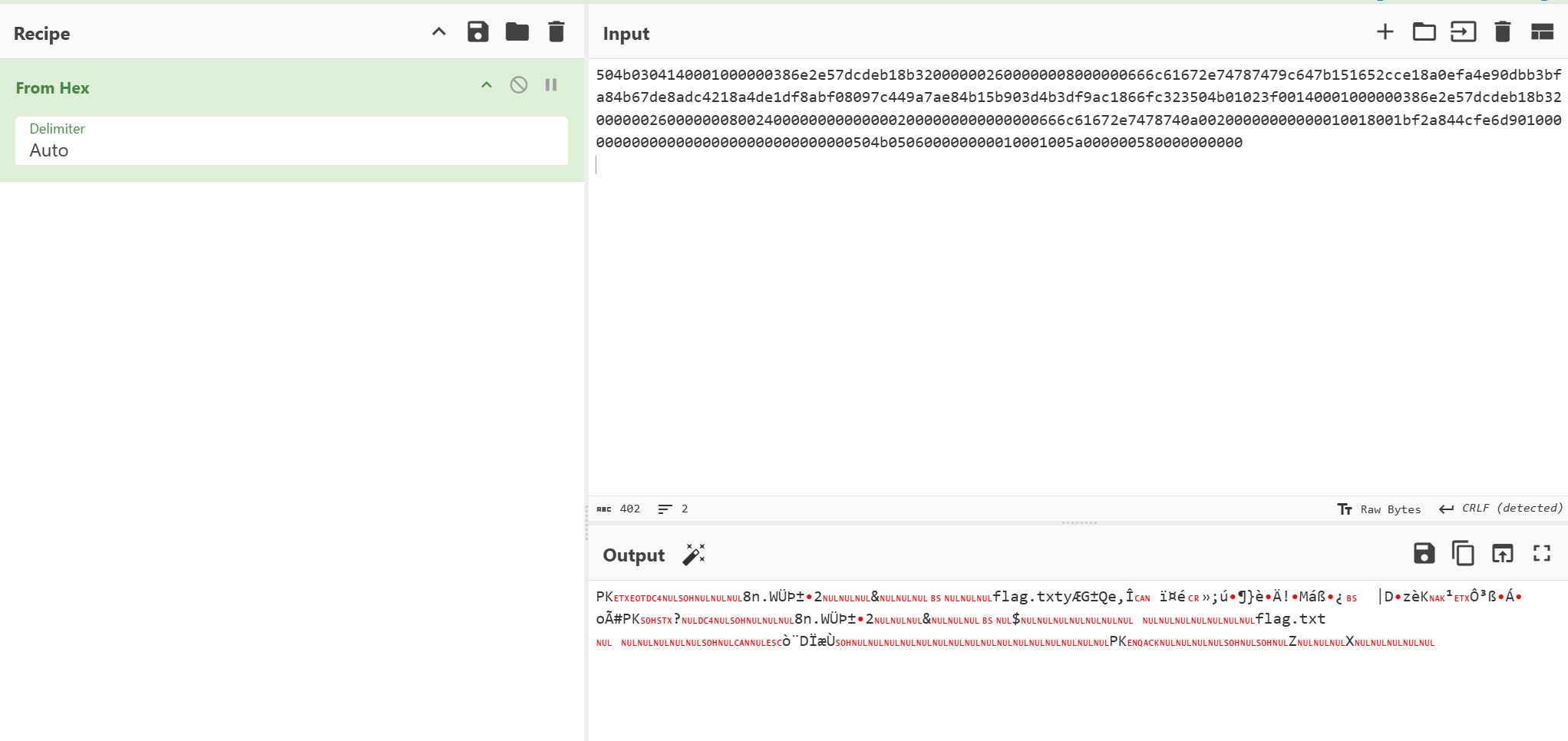Clear input and output with trash icon

click(1502, 32)
